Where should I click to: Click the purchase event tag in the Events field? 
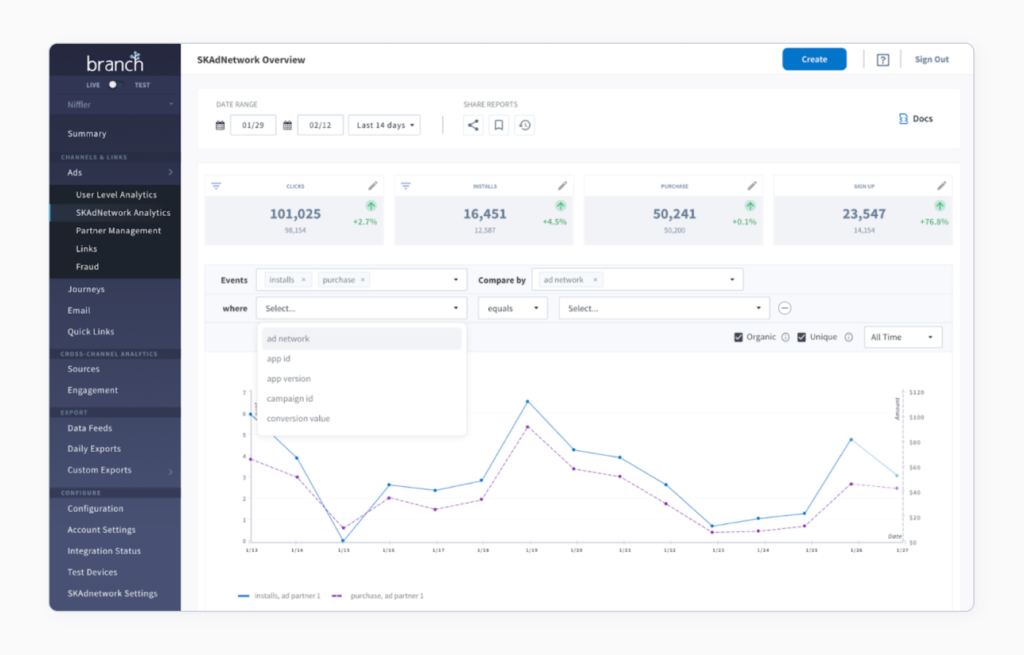point(338,279)
